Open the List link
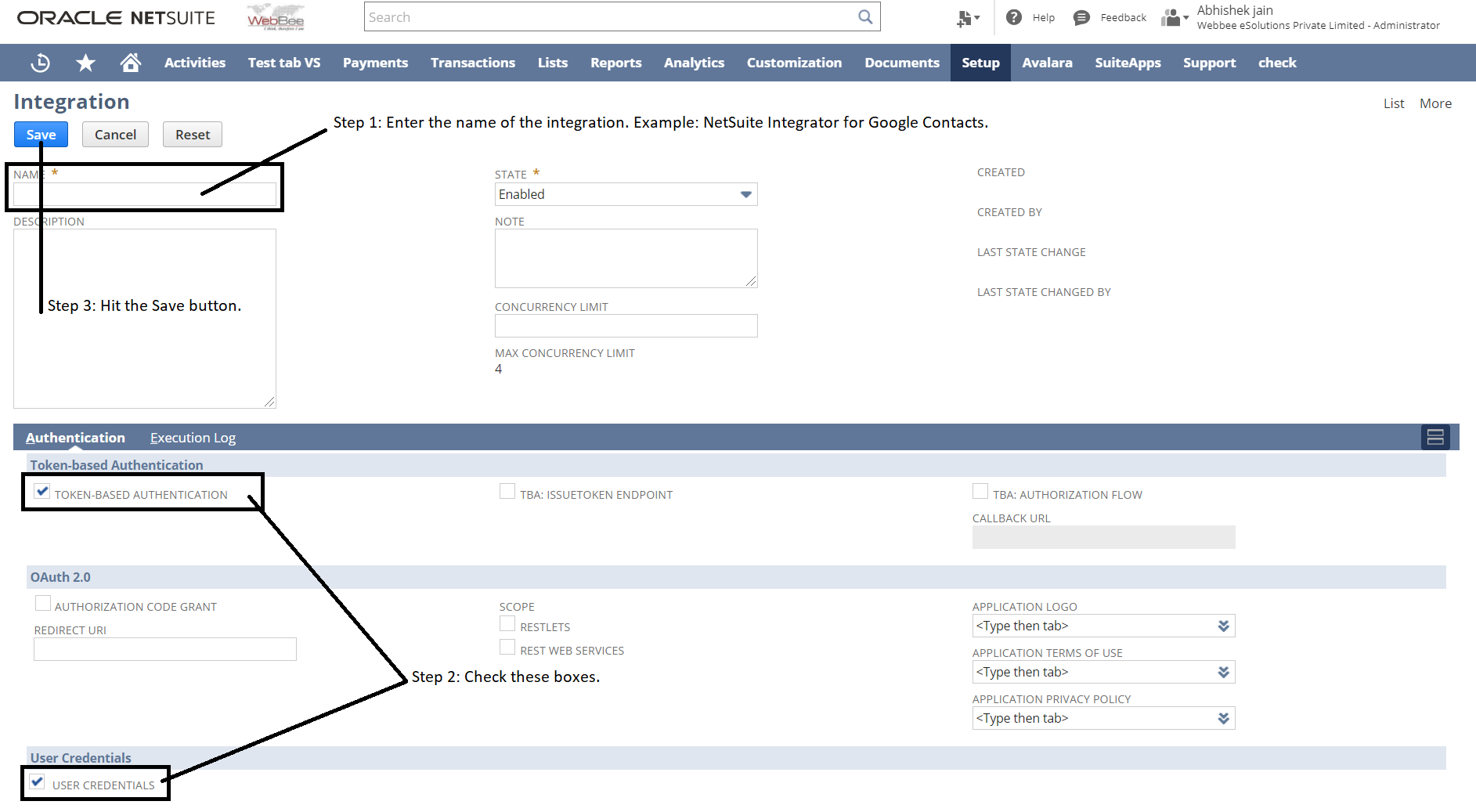 1394,103
